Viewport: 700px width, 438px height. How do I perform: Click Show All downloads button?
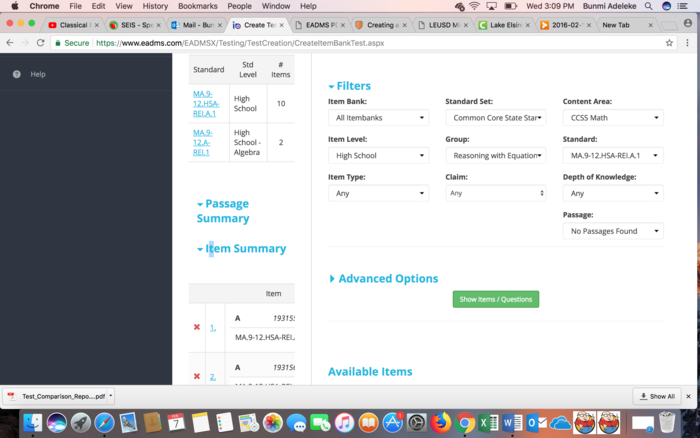point(656,396)
